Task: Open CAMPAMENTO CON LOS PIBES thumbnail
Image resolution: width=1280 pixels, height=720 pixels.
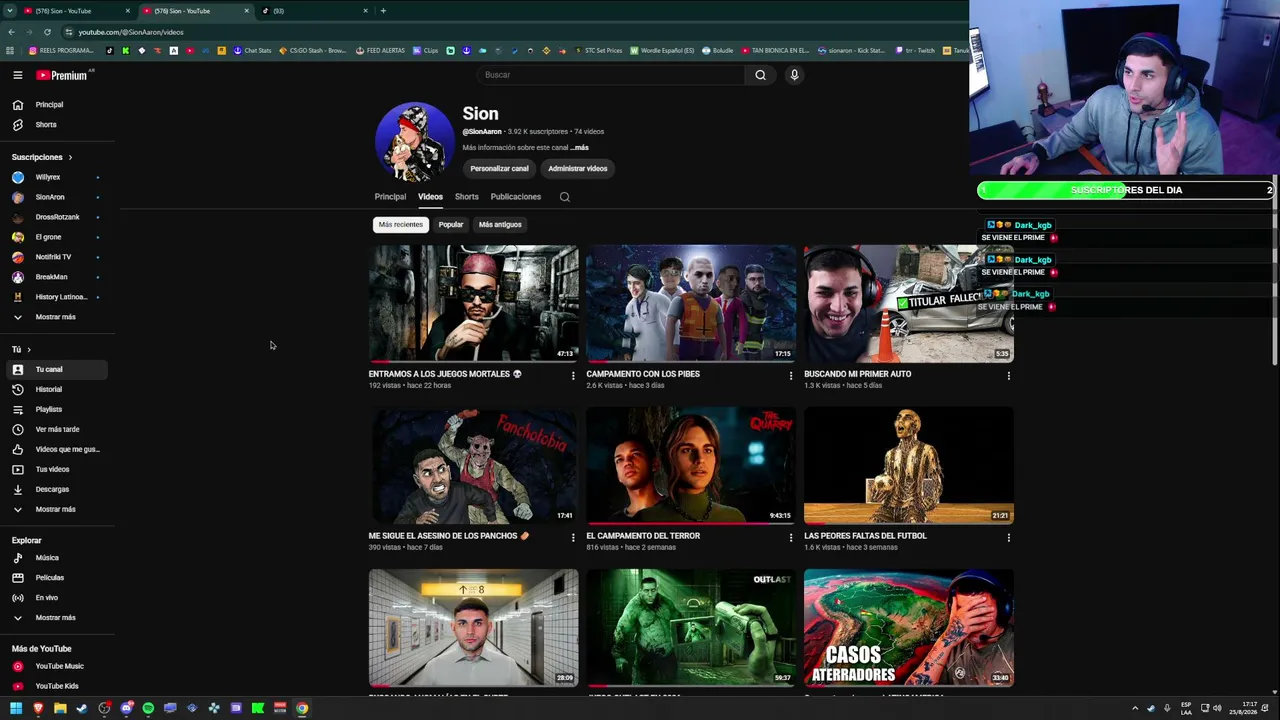Action: click(x=691, y=303)
